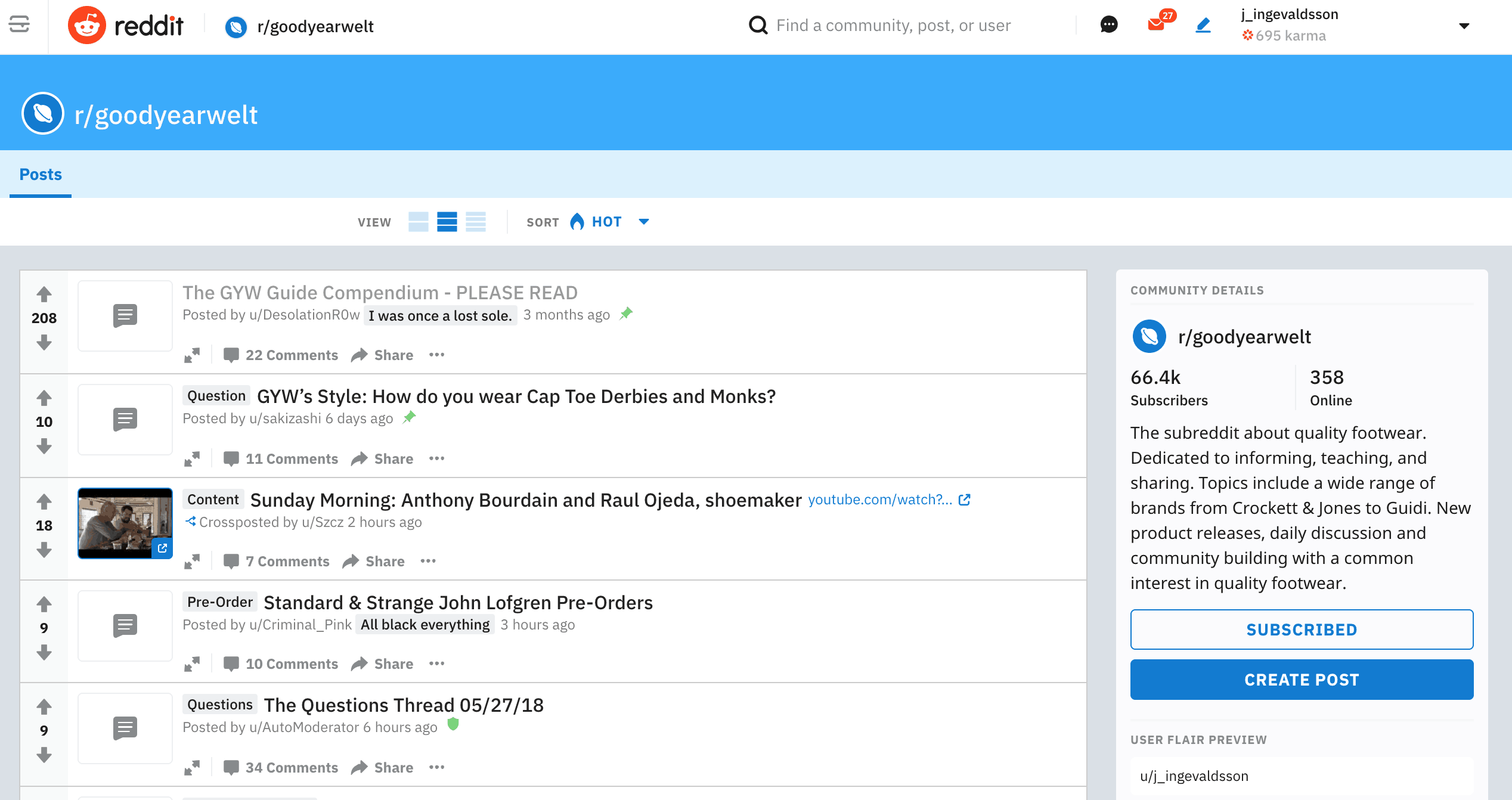The height and width of the screenshot is (800, 1512).
Task: Click the expand/fullscreen icon on Sunday Morning post
Action: [x=193, y=562]
